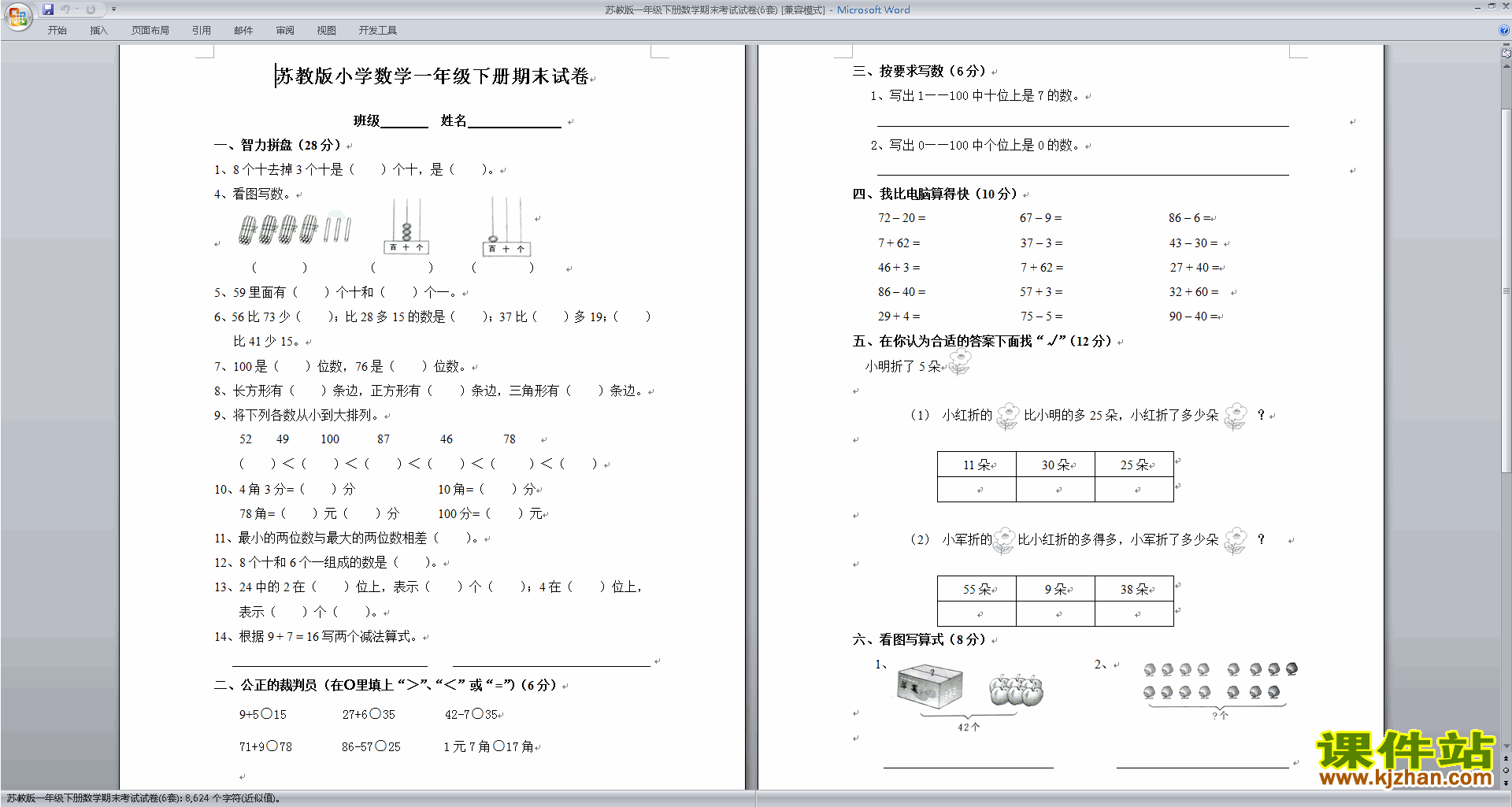Click the first abacus picture

pyautogui.click(x=406, y=226)
